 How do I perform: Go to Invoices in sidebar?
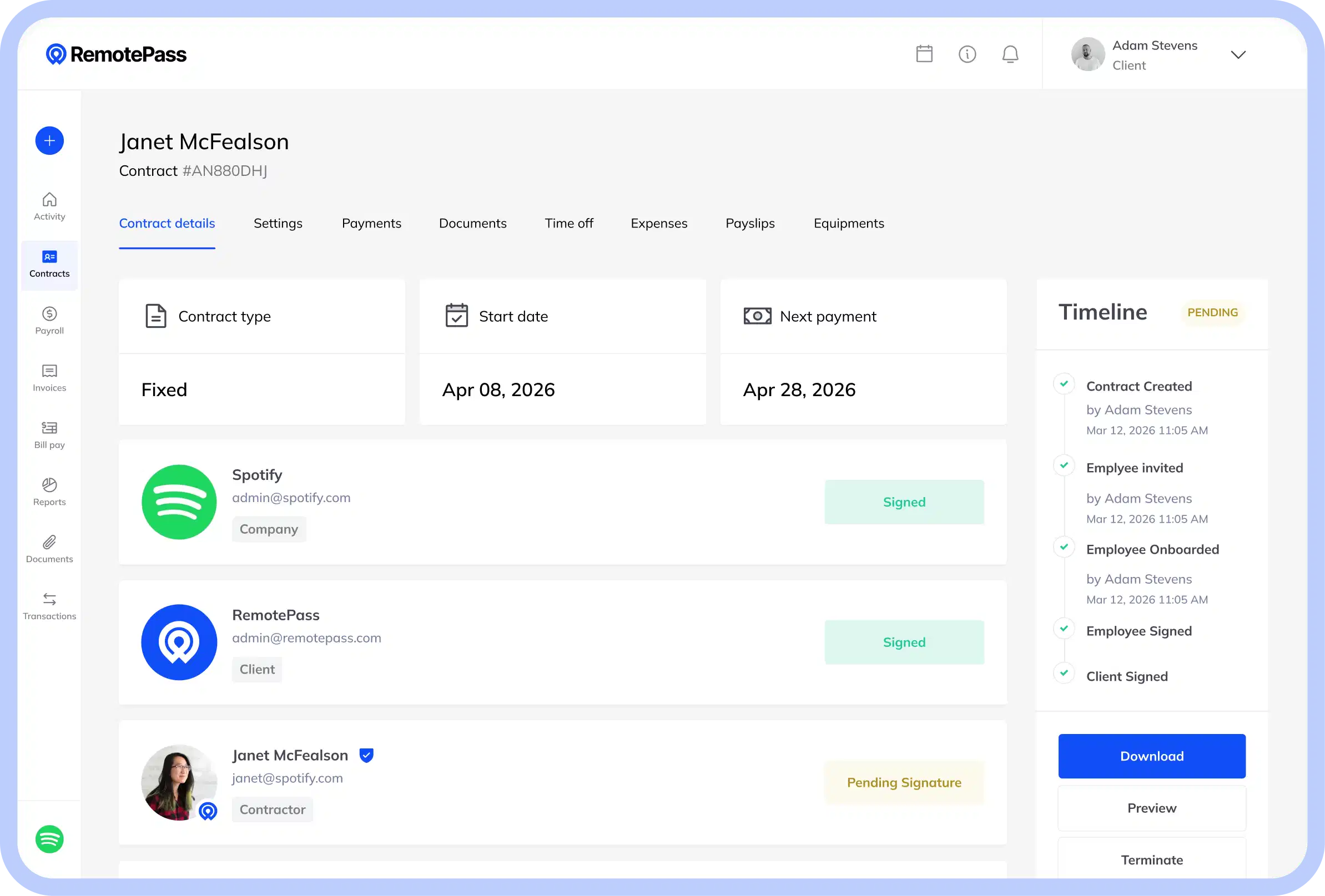[x=49, y=377]
